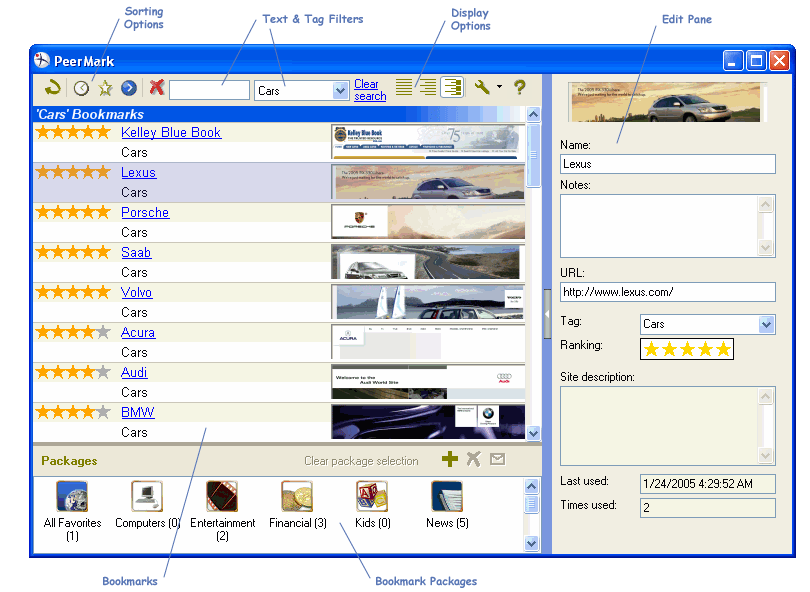Sort bookmarks by last used clock icon
This screenshot has width=810, height=592.
click(81, 88)
